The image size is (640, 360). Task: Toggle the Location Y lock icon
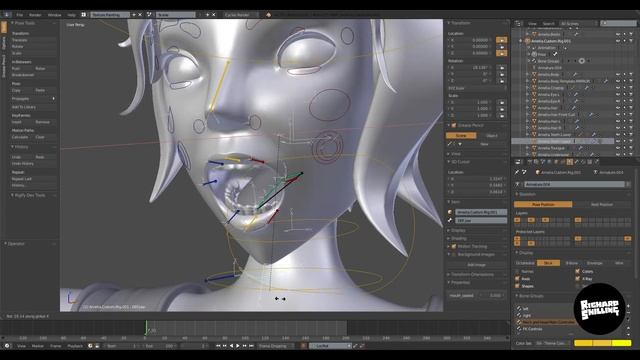(501, 47)
